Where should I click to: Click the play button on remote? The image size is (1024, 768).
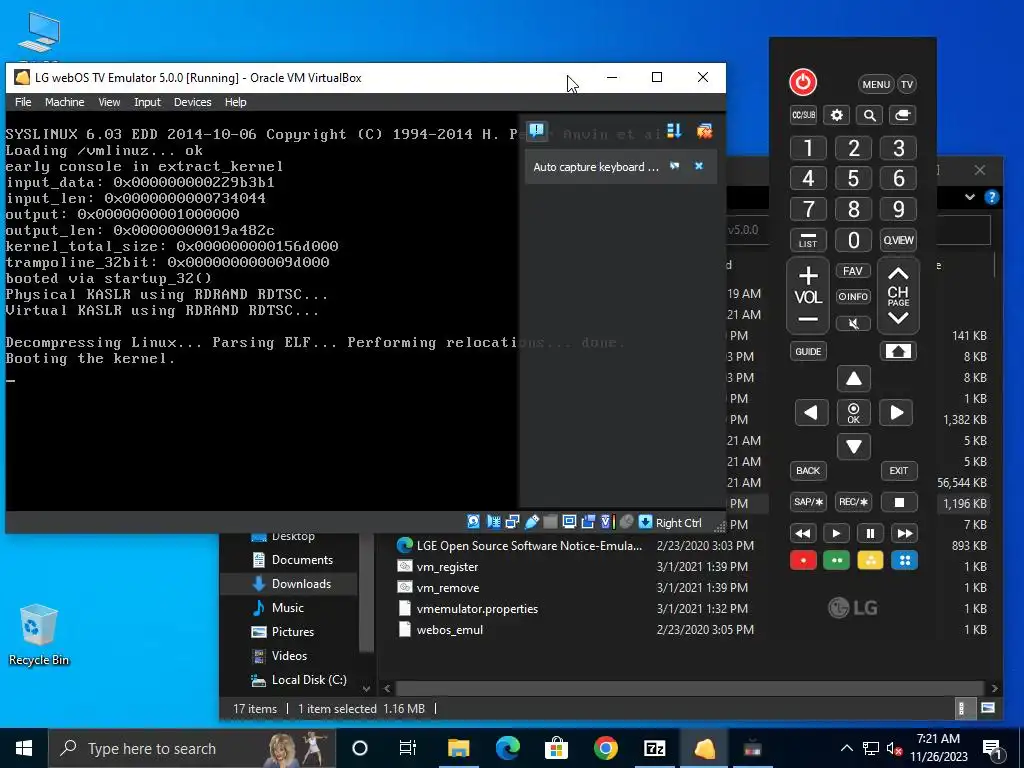[x=836, y=534]
